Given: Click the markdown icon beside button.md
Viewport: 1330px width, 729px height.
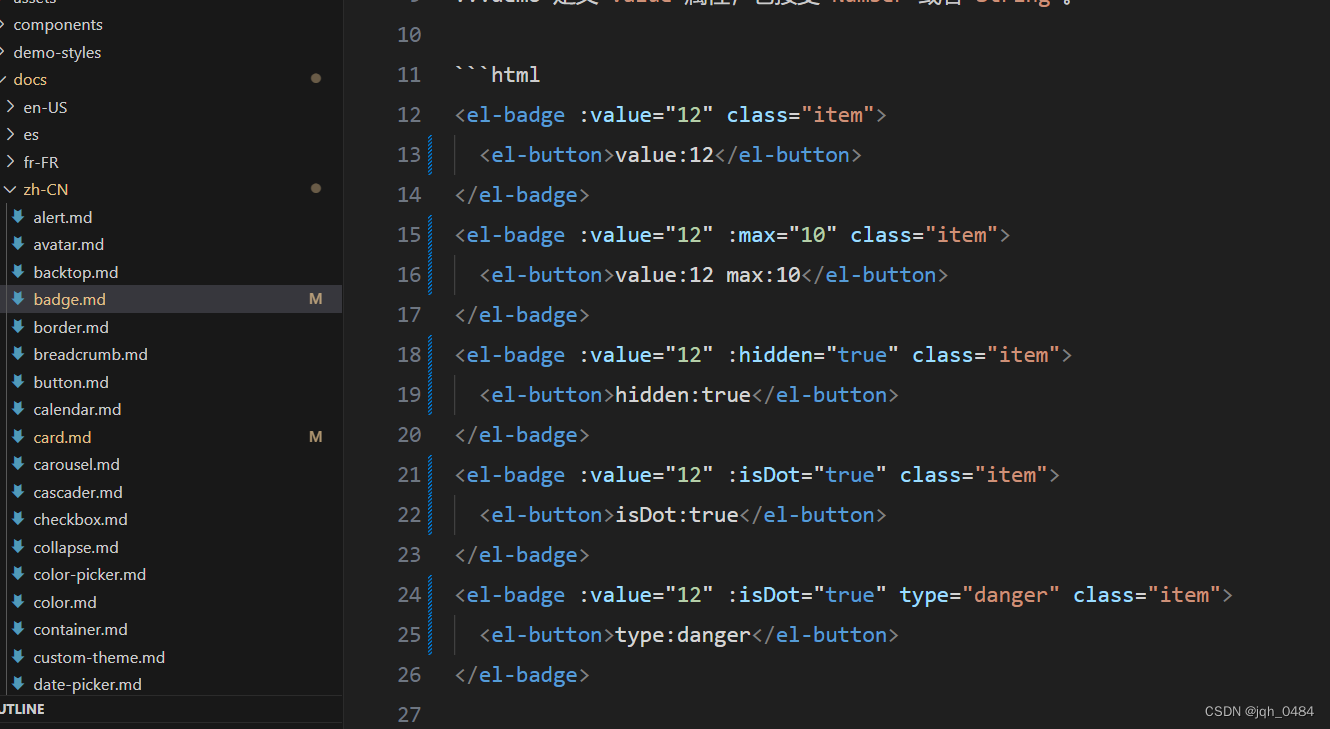Looking at the screenshot, I should tap(20, 381).
